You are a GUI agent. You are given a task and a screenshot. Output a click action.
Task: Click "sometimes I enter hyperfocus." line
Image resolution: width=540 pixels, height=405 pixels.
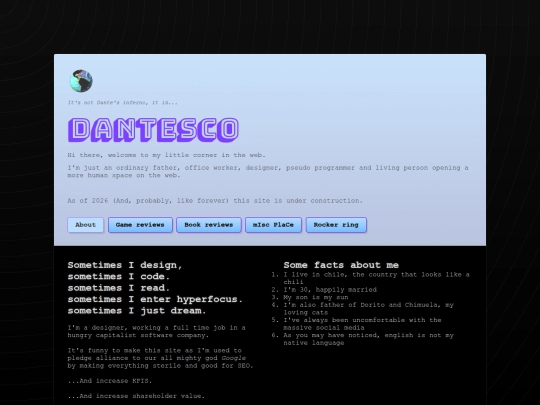(x=155, y=299)
